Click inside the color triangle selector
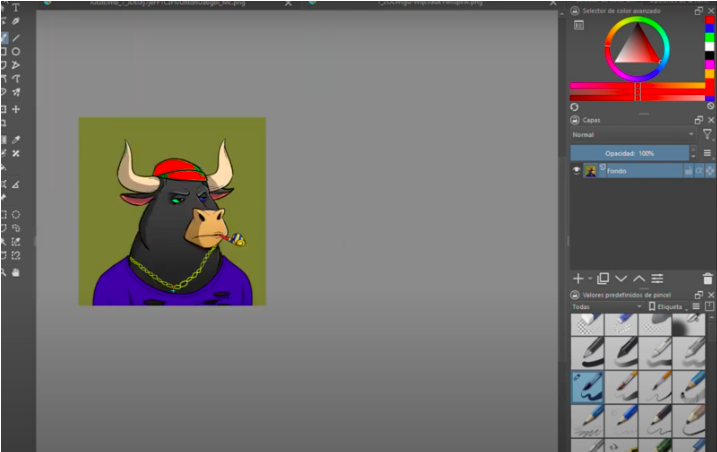Screen dimensions: 717x452 tap(638, 48)
